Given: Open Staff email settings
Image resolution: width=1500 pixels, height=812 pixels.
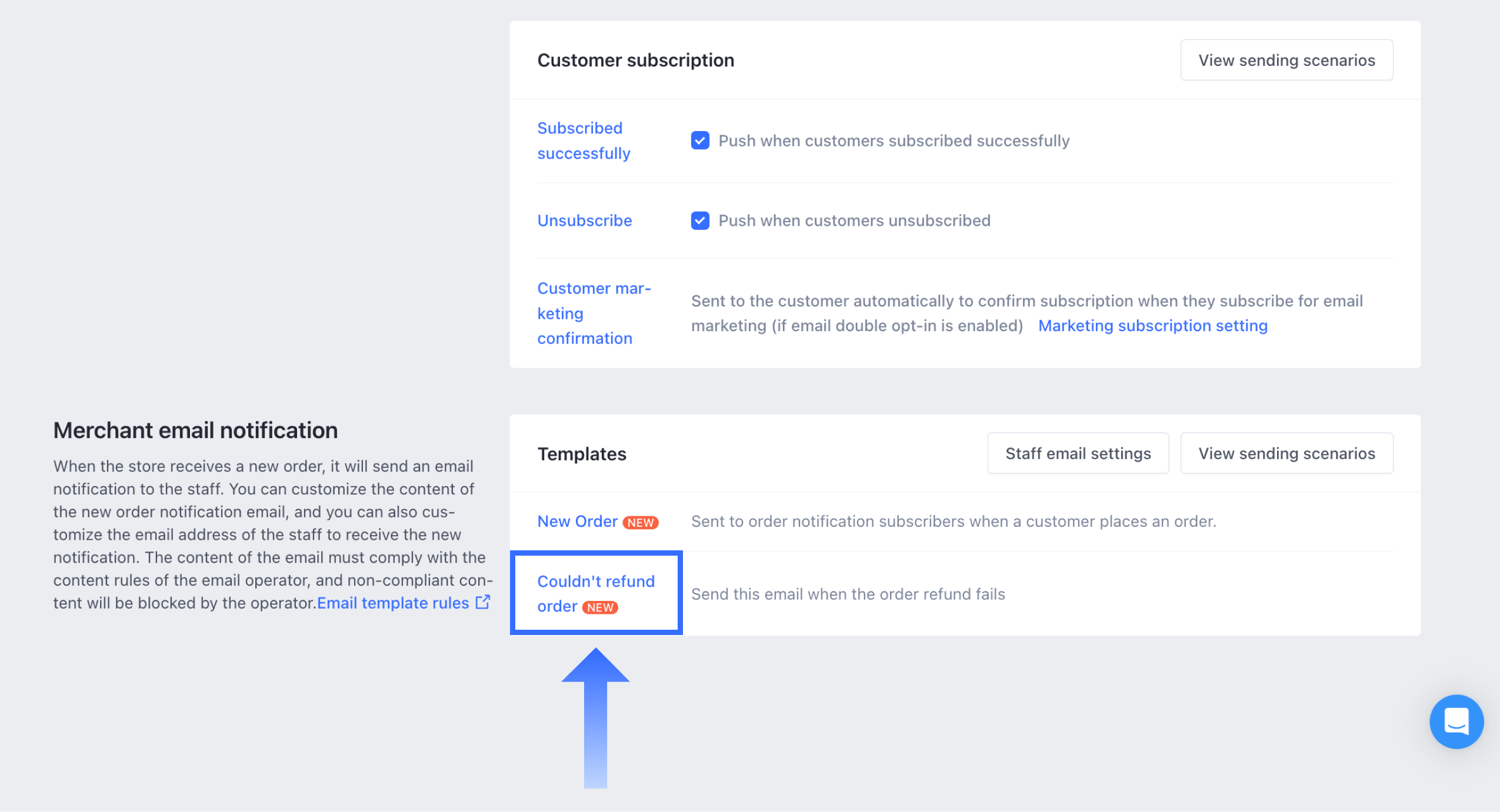Looking at the screenshot, I should pyautogui.click(x=1078, y=453).
